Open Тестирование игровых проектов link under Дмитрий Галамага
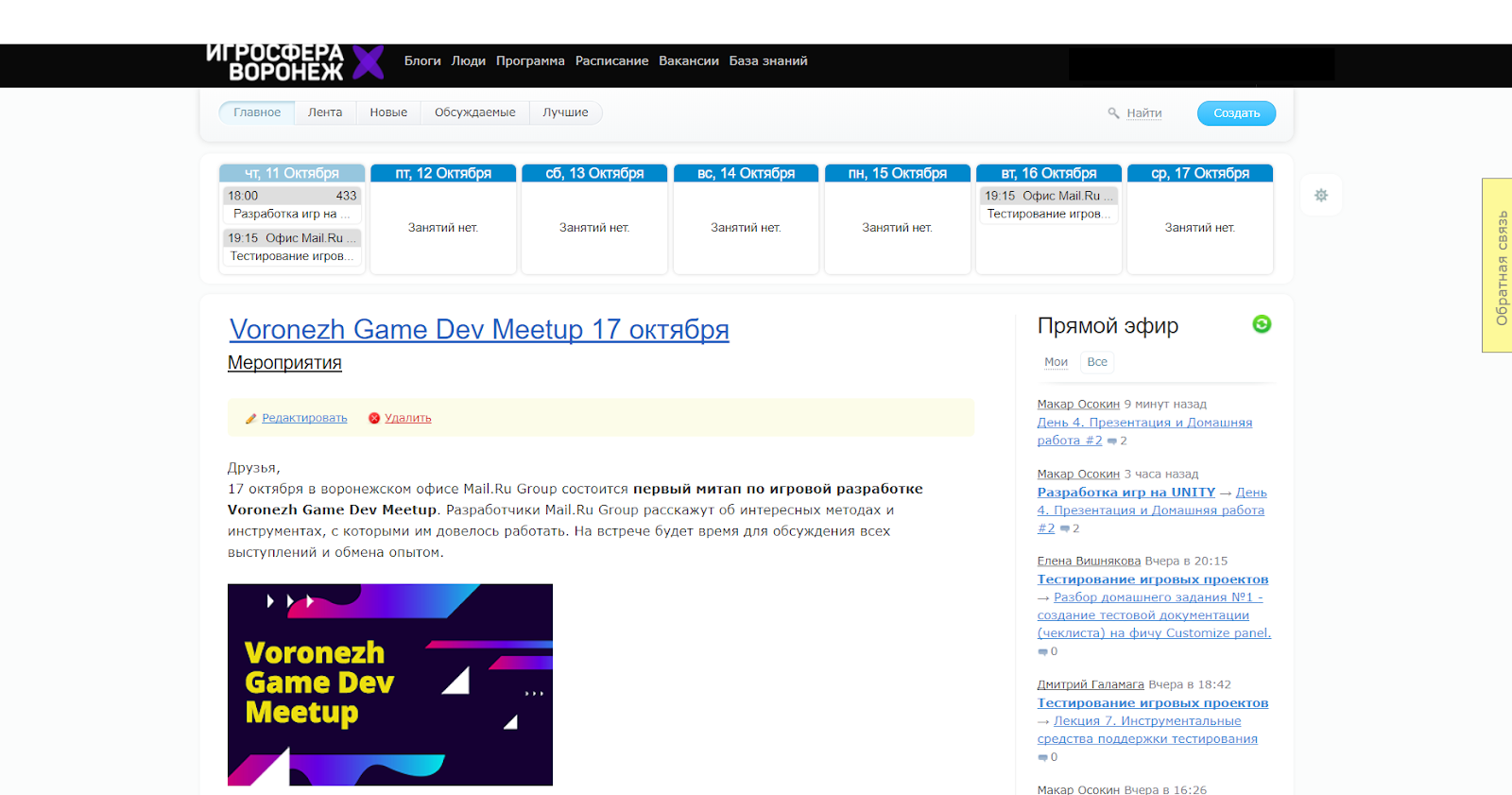 (x=1153, y=703)
